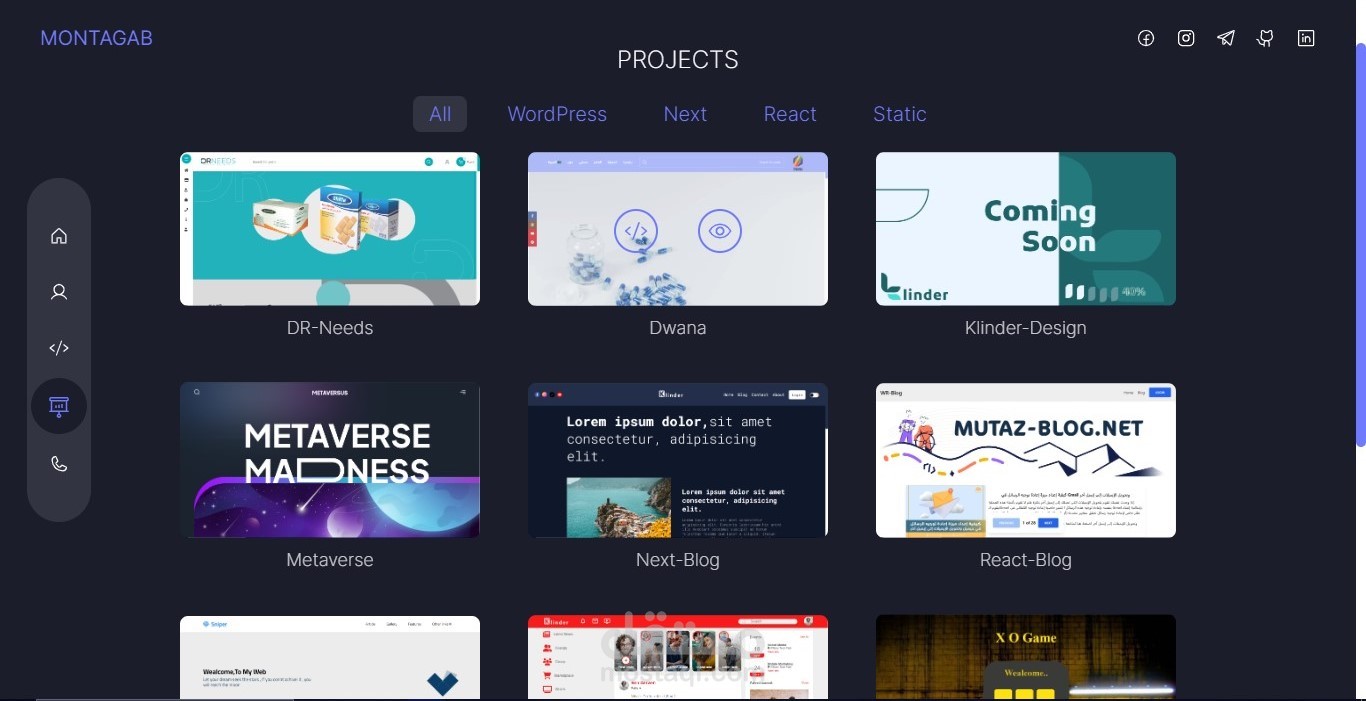
Task: Open the GitHub profile icon
Action: click(1266, 38)
